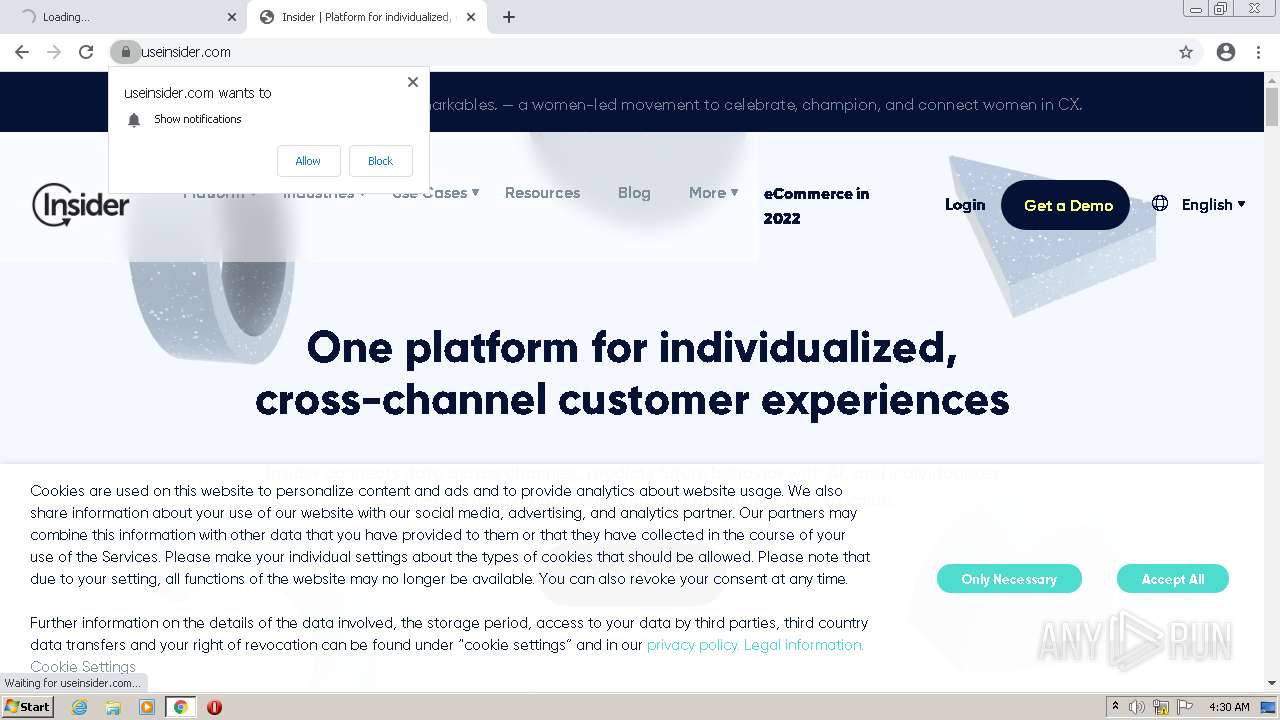Open the Chrome profile avatar icon
The width and height of the screenshot is (1280, 720).
1226,52
